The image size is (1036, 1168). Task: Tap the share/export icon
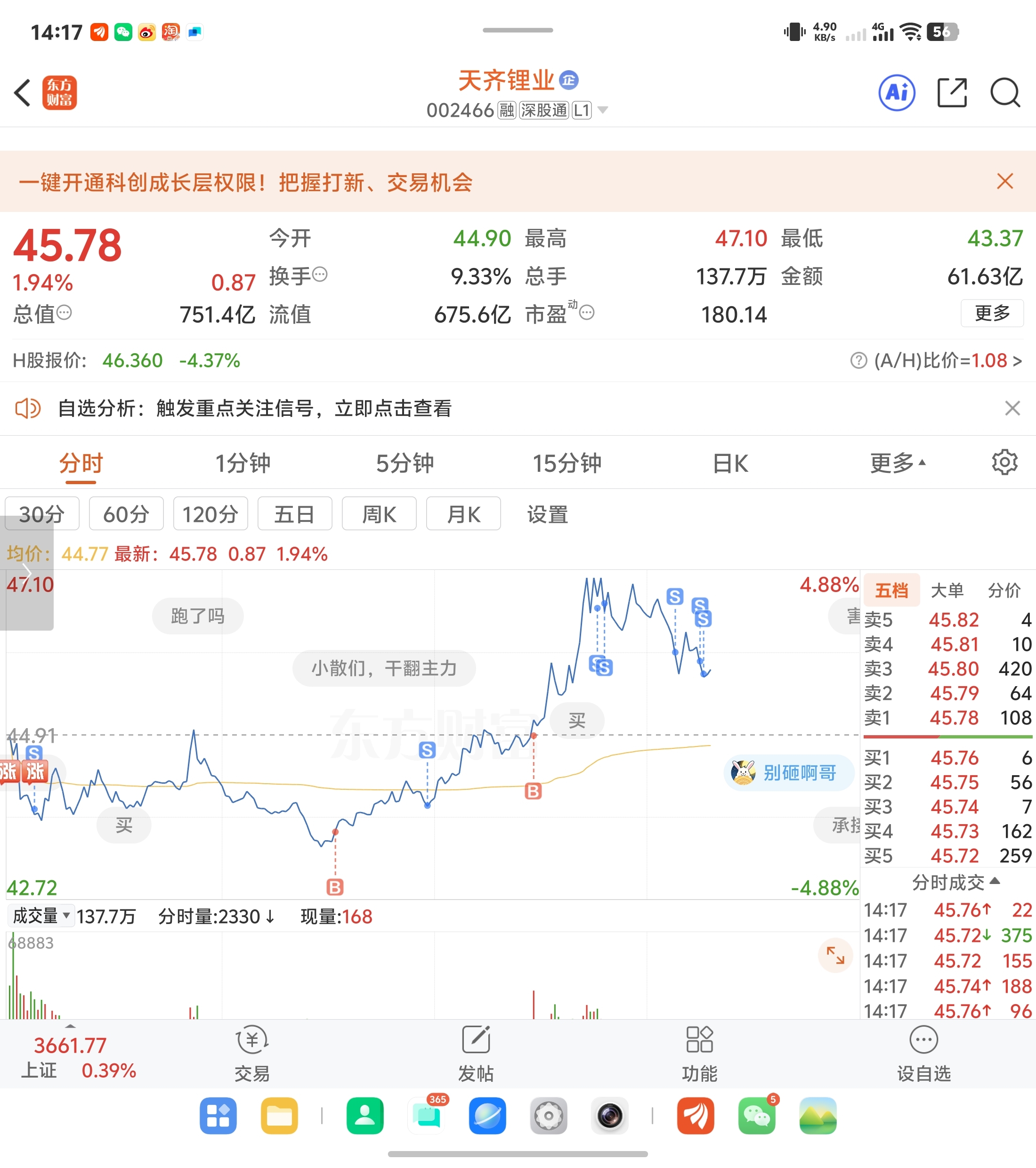pos(952,93)
